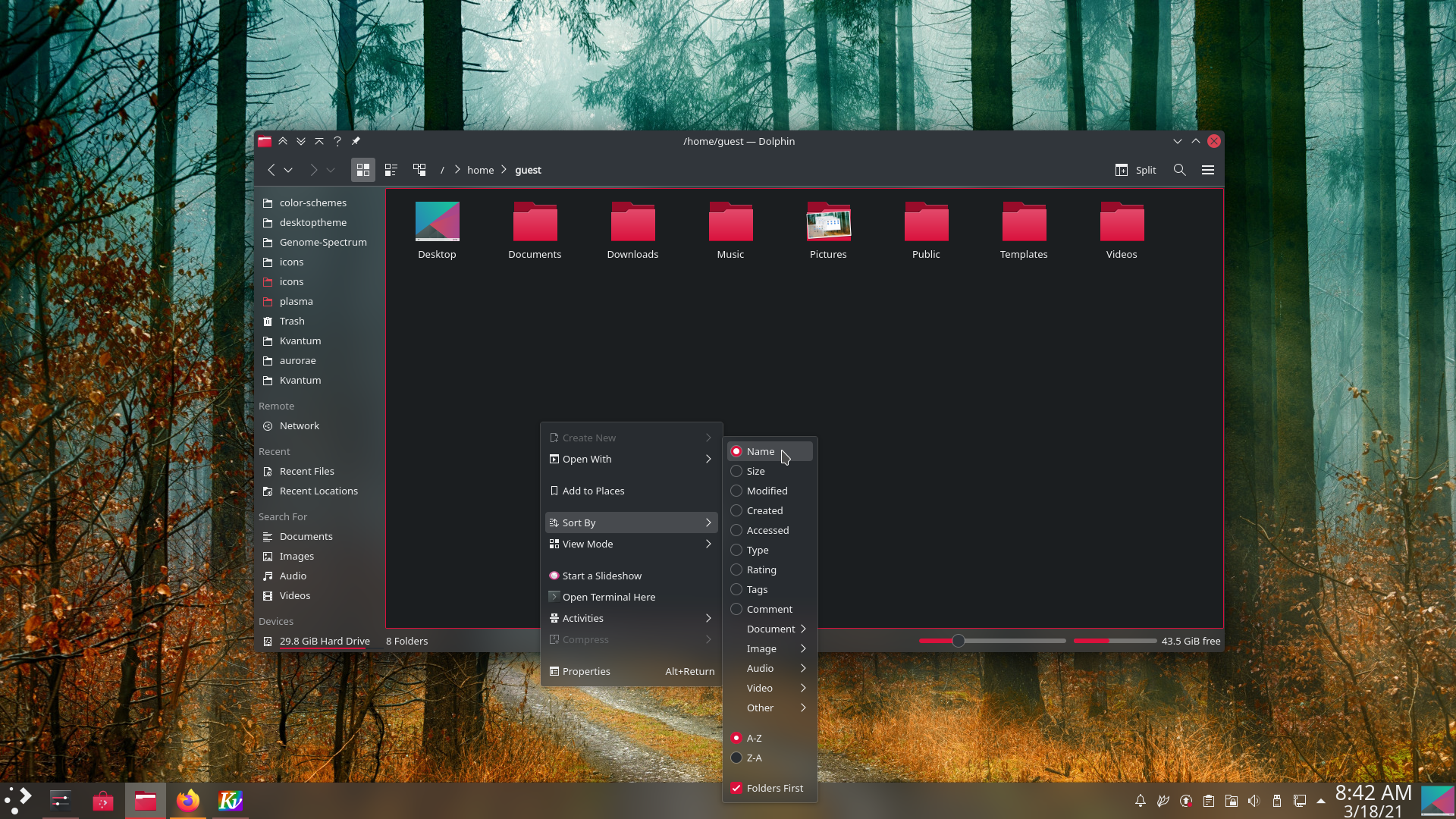This screenshot has height=819, width=1456.
Task: Sort by Accessed date
Action: (770, 530)
